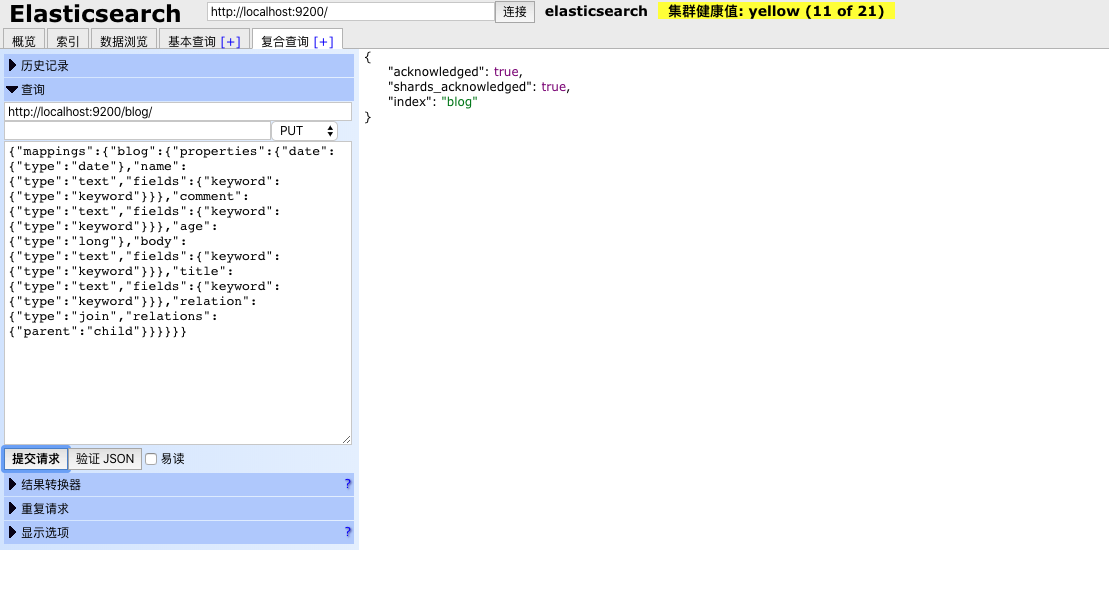Image resolution: width=1109 pixels, height=591 pixels.
Task: Expand the 结果转换器 section
Action: 179,484
